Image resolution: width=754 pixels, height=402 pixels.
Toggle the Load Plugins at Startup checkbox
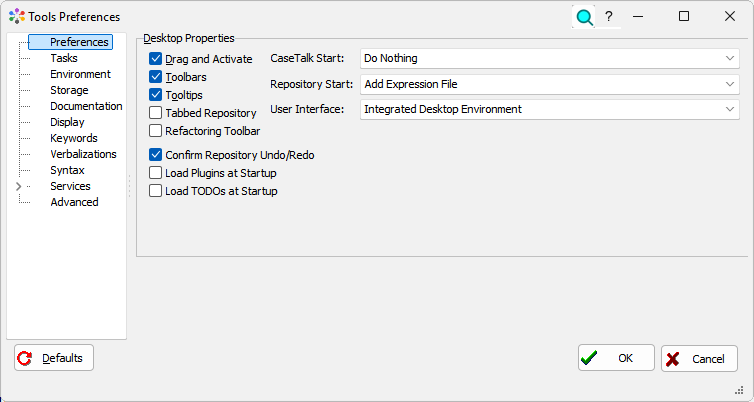[x=156, y=173]
